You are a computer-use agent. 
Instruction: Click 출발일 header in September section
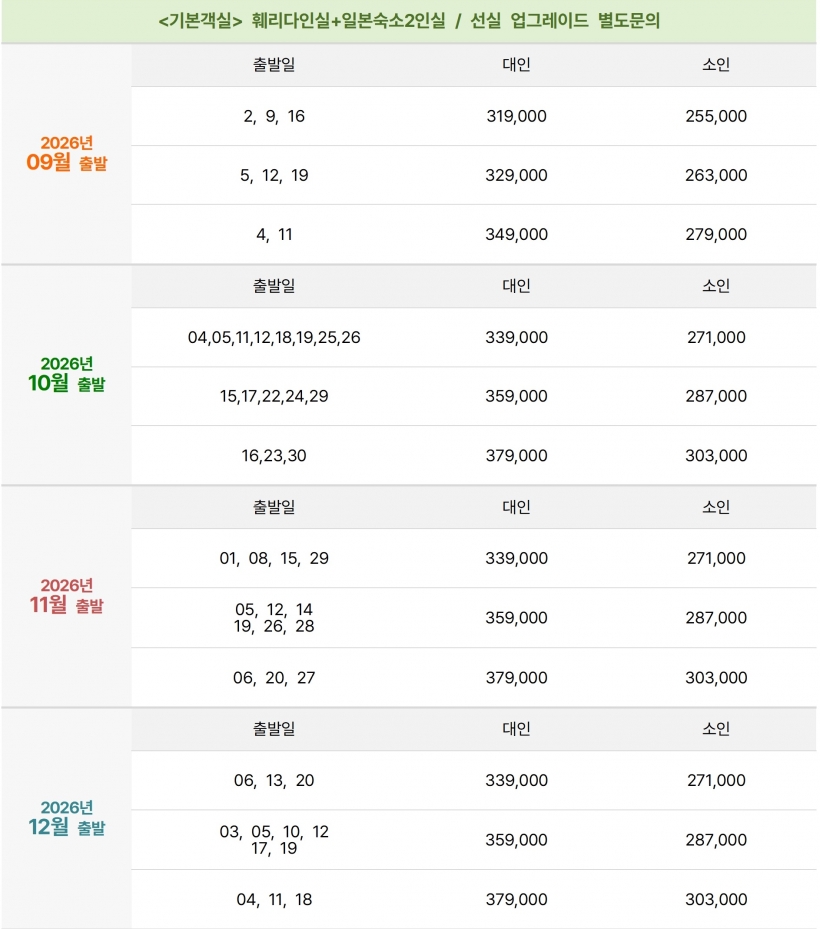tap(274, 65)
